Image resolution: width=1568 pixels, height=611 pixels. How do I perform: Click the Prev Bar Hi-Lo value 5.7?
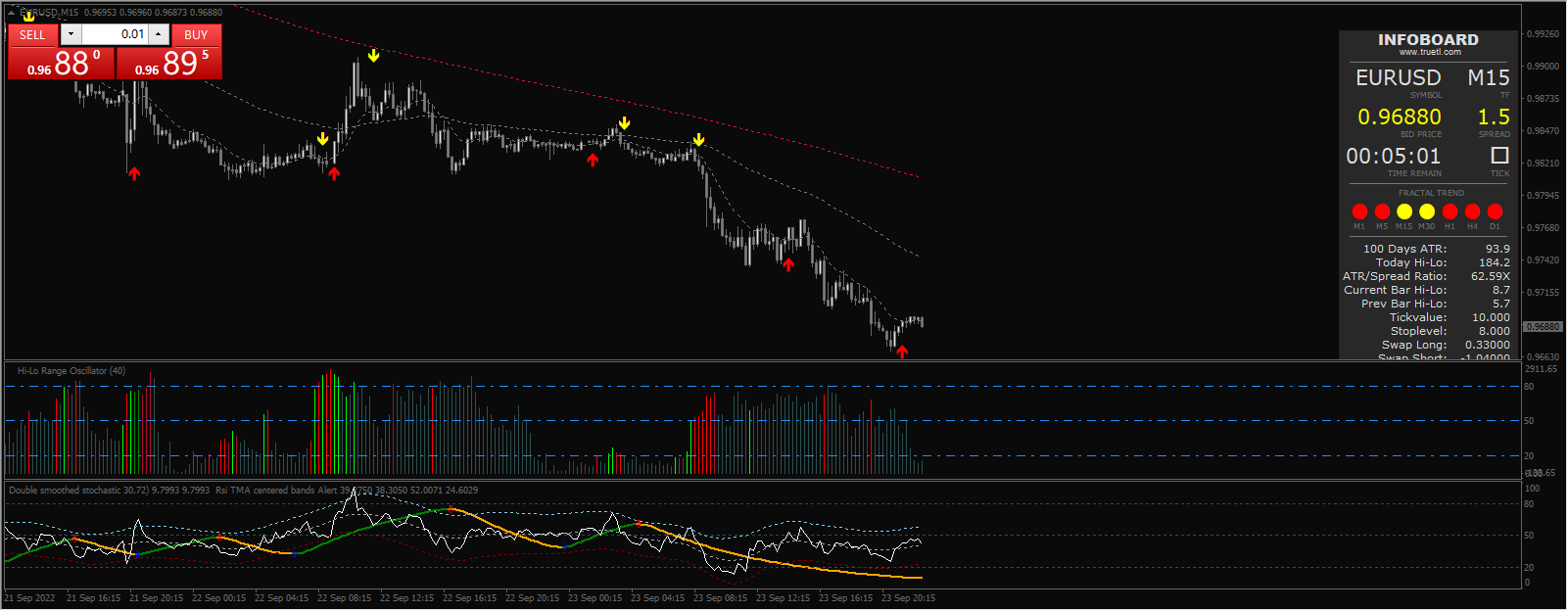click(x=1501, y=304)
